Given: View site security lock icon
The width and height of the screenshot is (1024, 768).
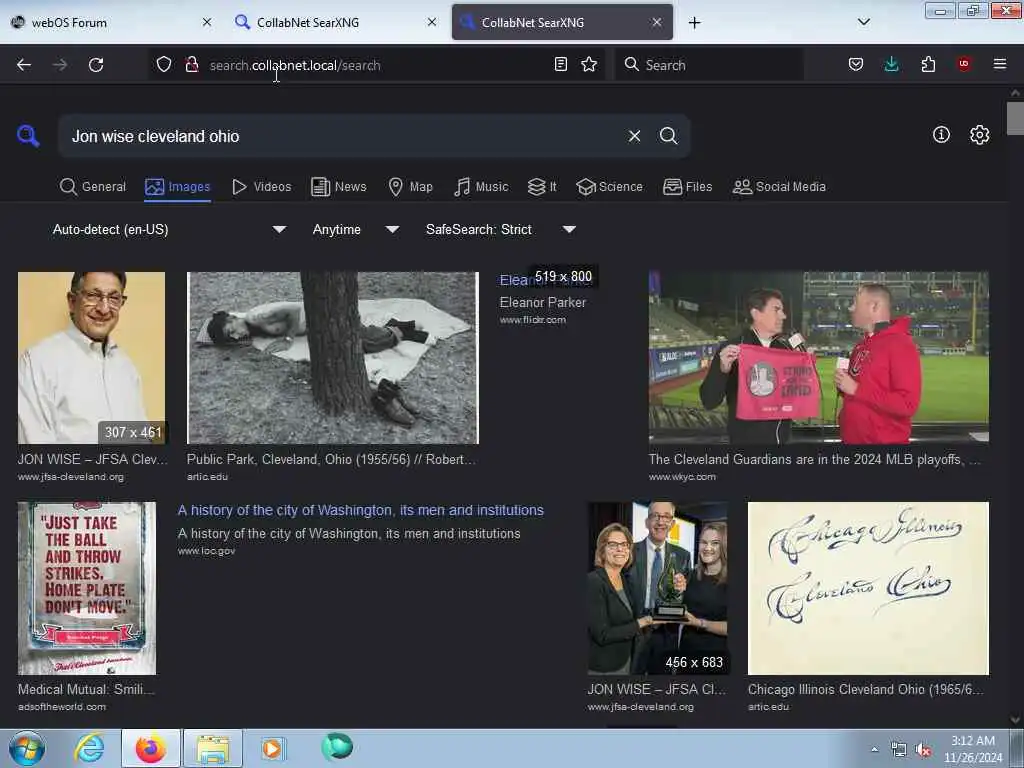Looking at the screenshot, I should click(x=191, y=65).
